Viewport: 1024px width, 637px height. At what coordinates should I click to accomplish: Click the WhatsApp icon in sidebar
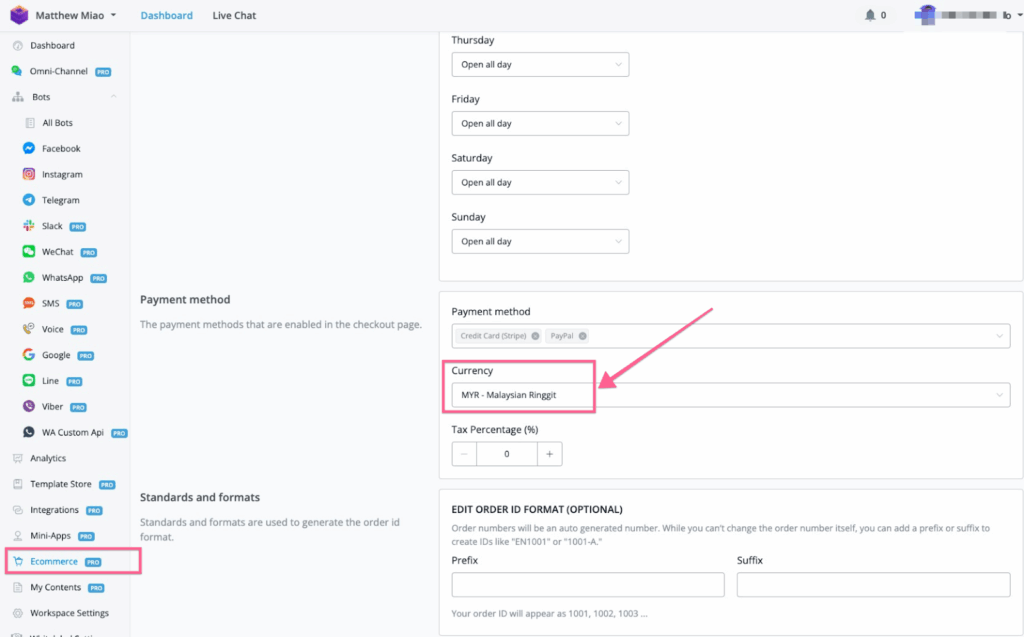point(29,278)
